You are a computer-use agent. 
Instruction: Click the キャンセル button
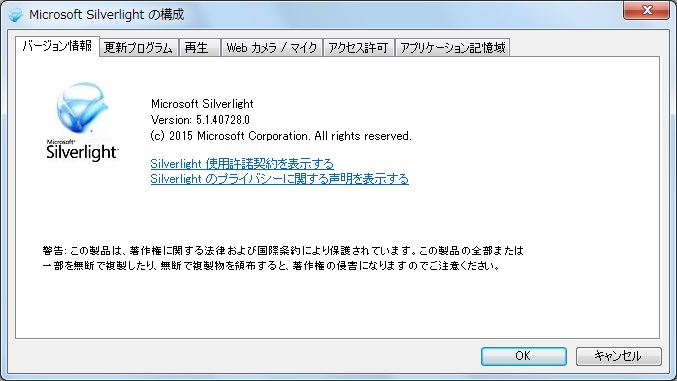[618, 356]
